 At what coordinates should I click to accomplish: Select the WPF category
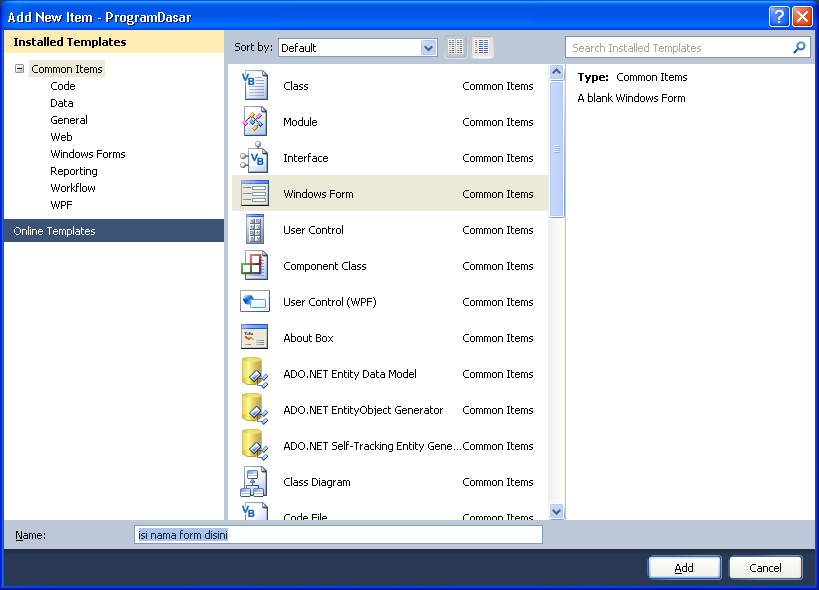(x=61, y=205)
